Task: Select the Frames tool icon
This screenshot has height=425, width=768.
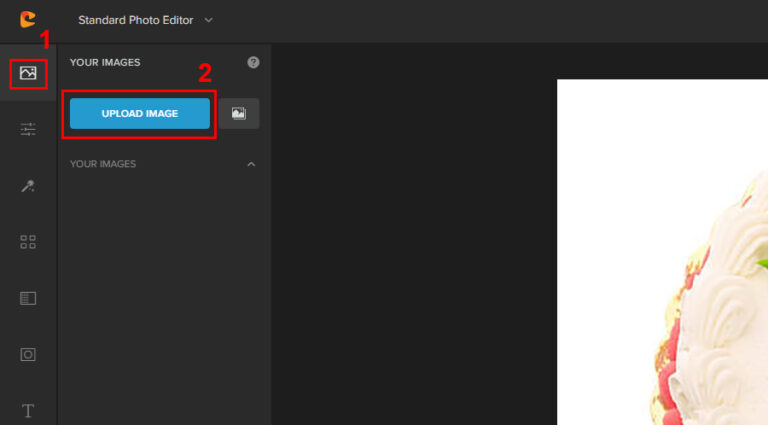Action: click(x=28, y=354)
